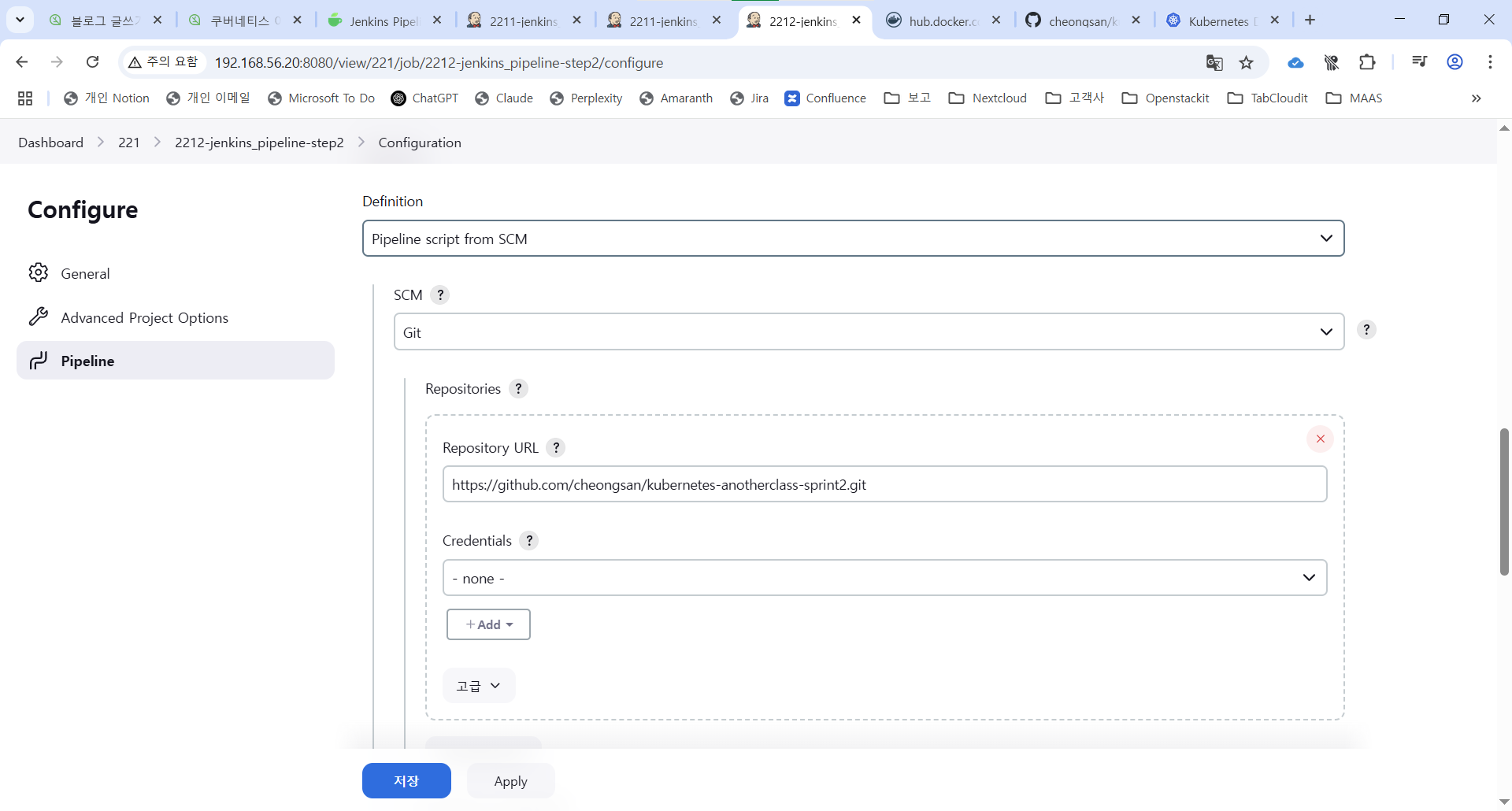Click the Google Translate icon in address bar
This screenshot has height=811, width=1512.
pyautogui.click(x=1214, y=63)
